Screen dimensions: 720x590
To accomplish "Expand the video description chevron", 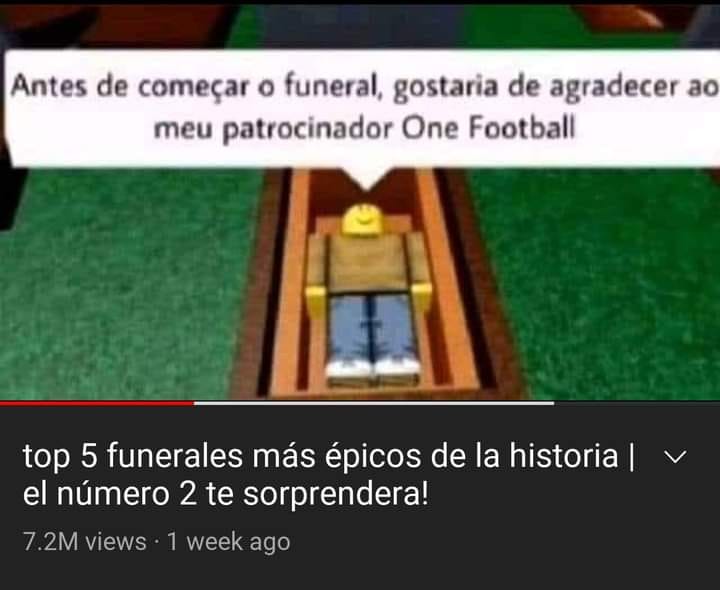I will click(675, 457).
